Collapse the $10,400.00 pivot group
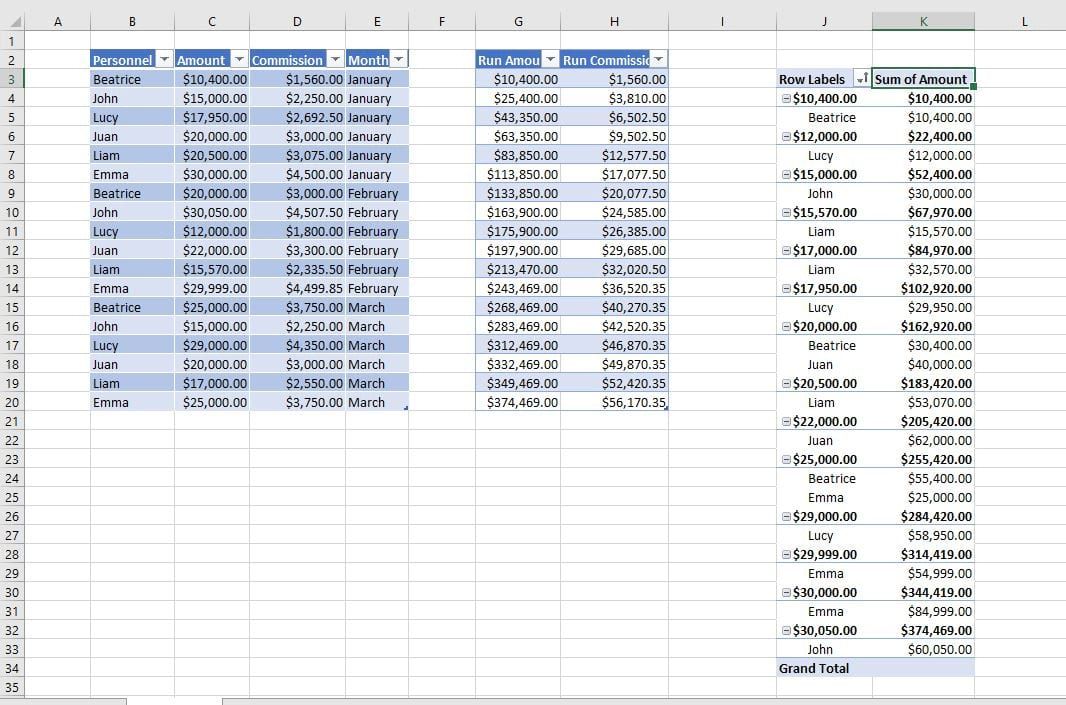The width and height of the screenshot is (1066, 705). click(784, 98)
